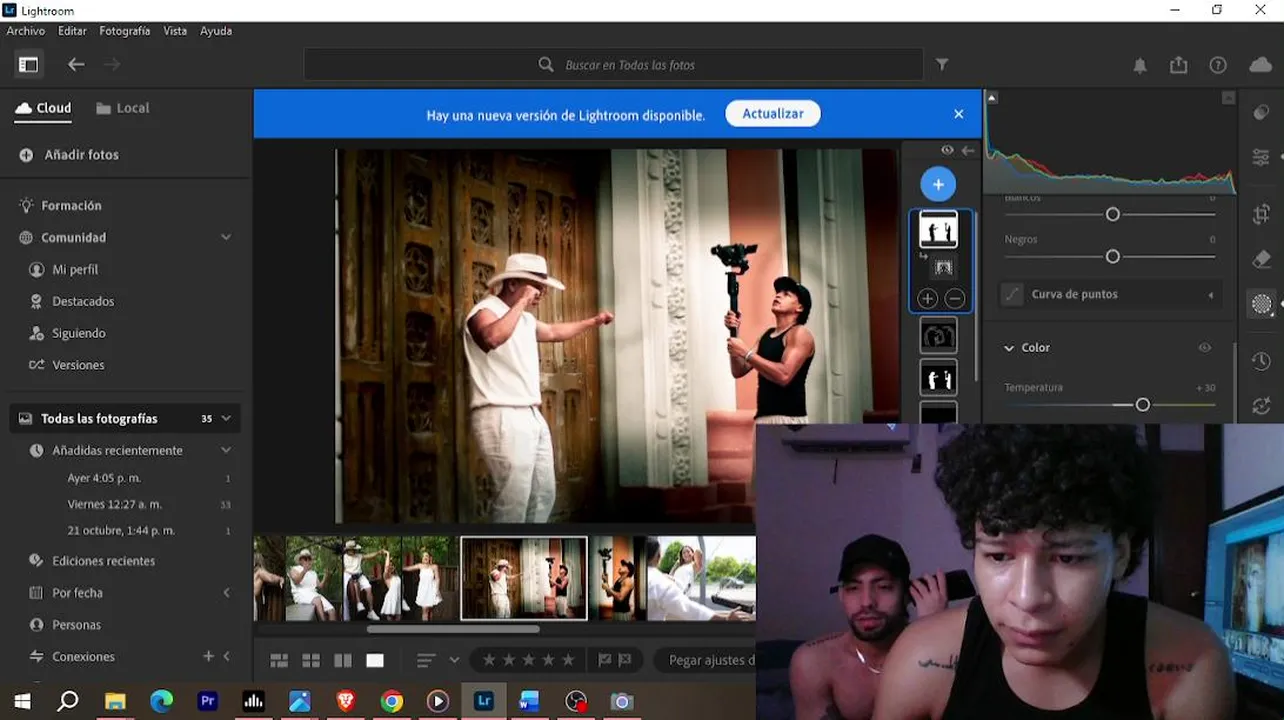
Task: Open Google Chrome from taskbar
Action: point(392,702)
